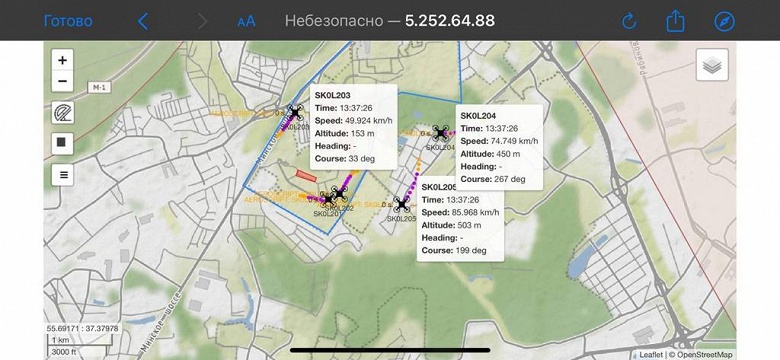Open page in Safari compass icon
The width and height of the screenshot is (780, 360).
coord(724,21)
